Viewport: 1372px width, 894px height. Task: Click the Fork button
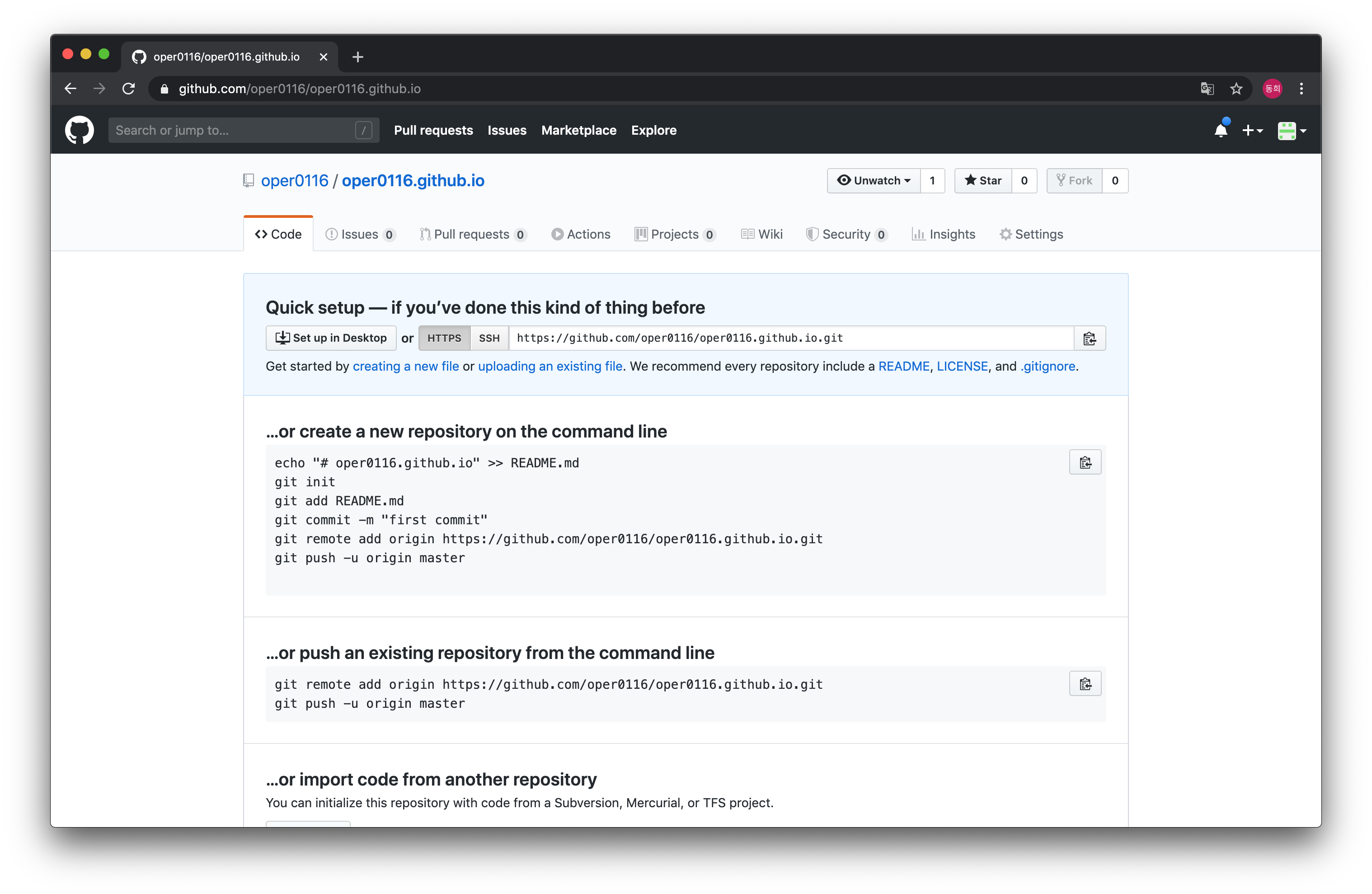(x=1074, y=181)
